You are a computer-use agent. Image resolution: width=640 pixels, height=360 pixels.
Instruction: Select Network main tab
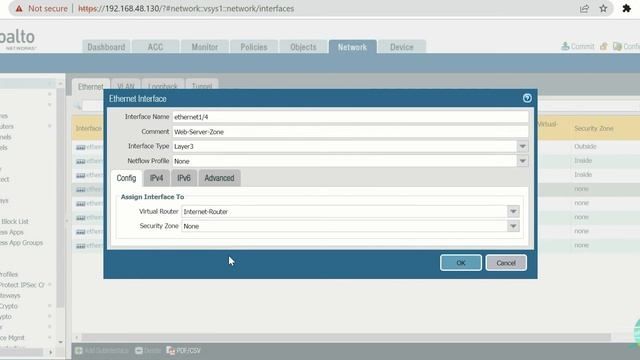[x=352, y=47]
